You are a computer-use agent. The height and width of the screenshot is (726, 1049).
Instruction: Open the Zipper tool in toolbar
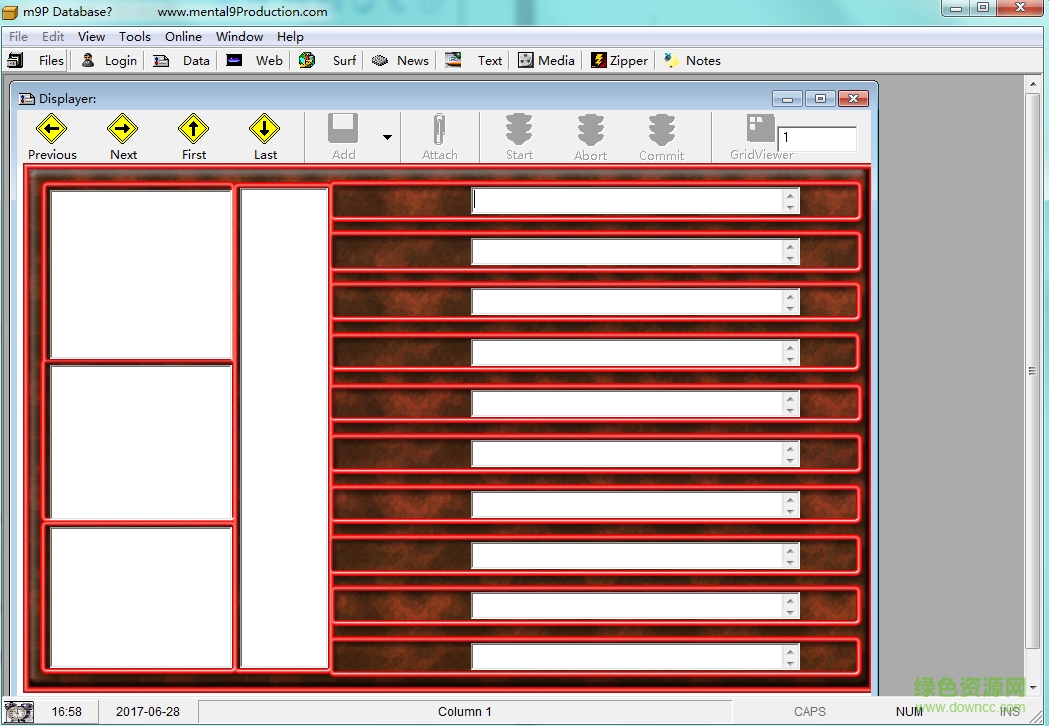coord(619,60)
